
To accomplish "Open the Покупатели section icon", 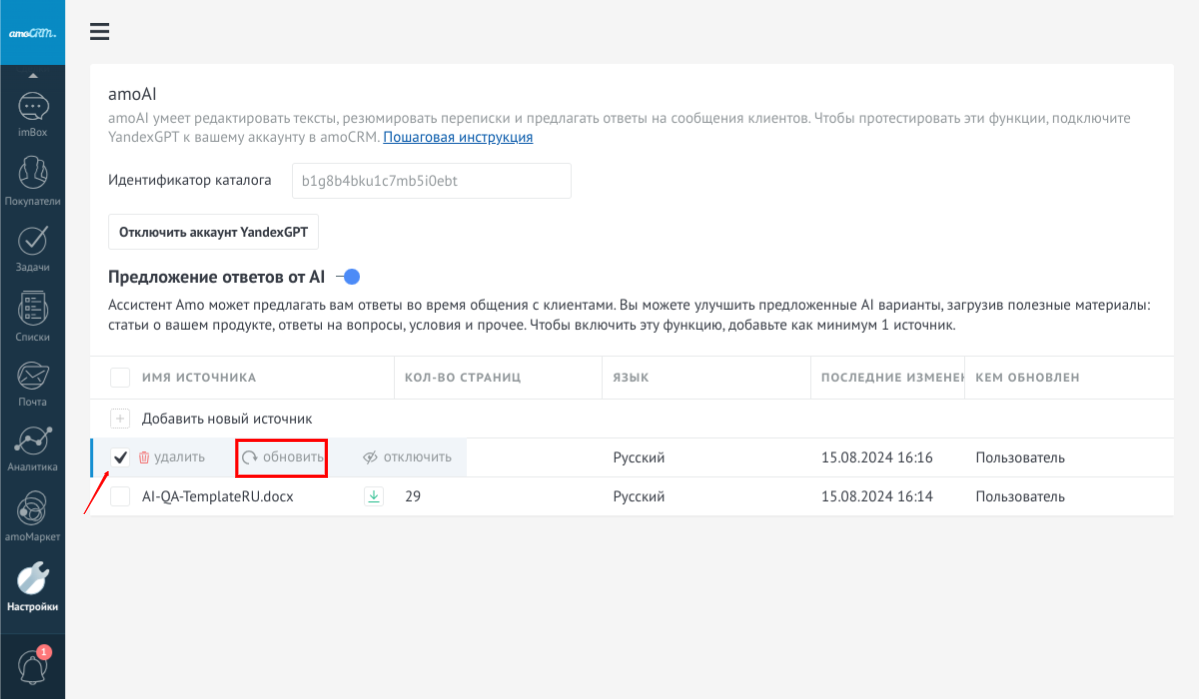I will (33, 178).
